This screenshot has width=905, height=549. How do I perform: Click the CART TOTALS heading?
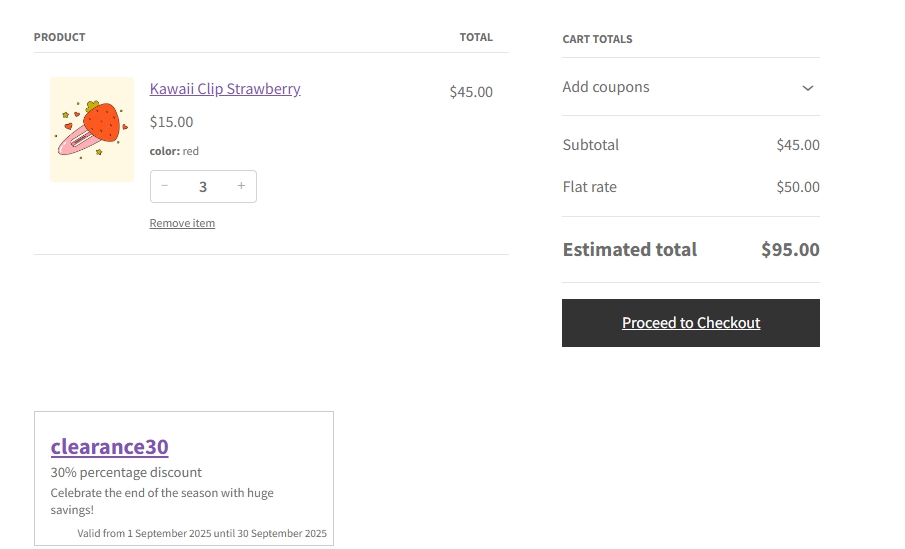(597, 39)
